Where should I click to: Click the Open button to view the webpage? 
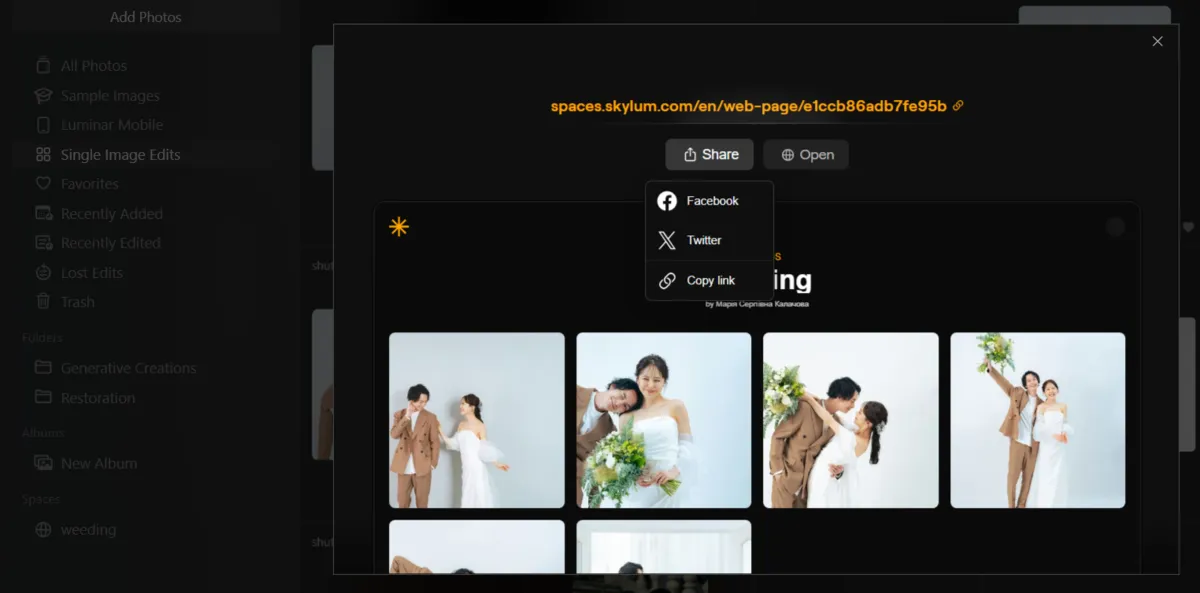[x=806, y=154]
